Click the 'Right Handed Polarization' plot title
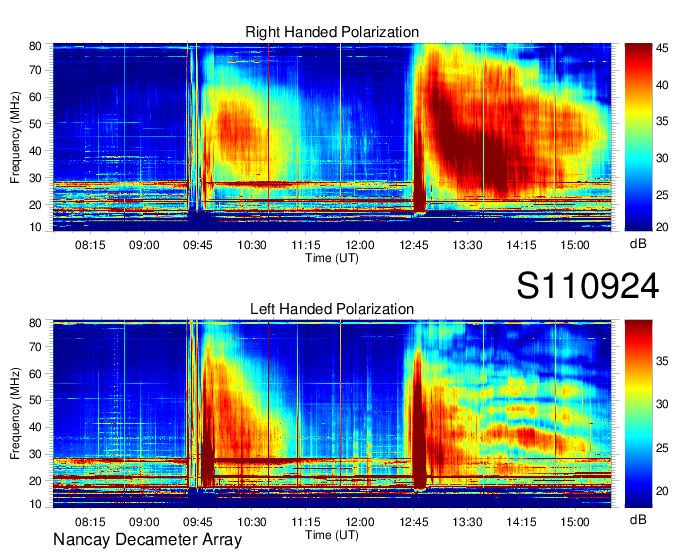Viewport: 680px width, 552px height. point(332,32)
